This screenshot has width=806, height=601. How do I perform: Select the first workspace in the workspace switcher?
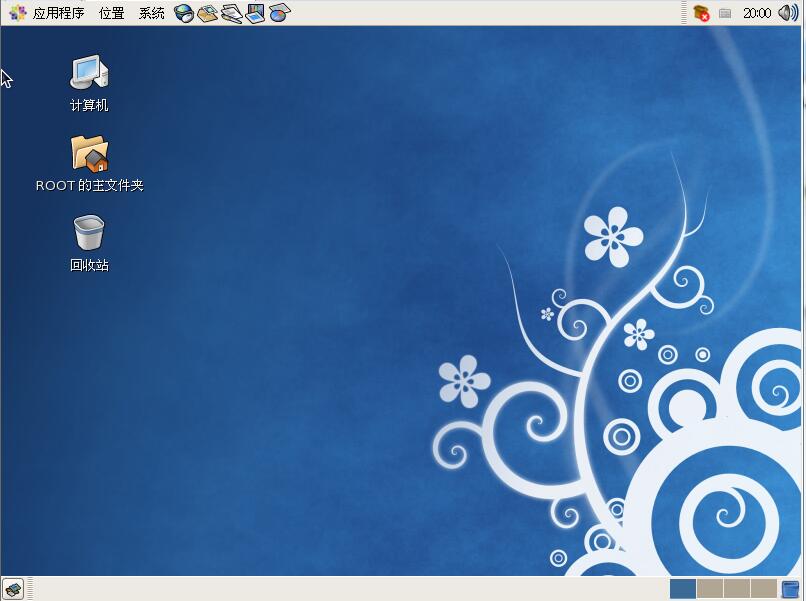tap(684, 589)
